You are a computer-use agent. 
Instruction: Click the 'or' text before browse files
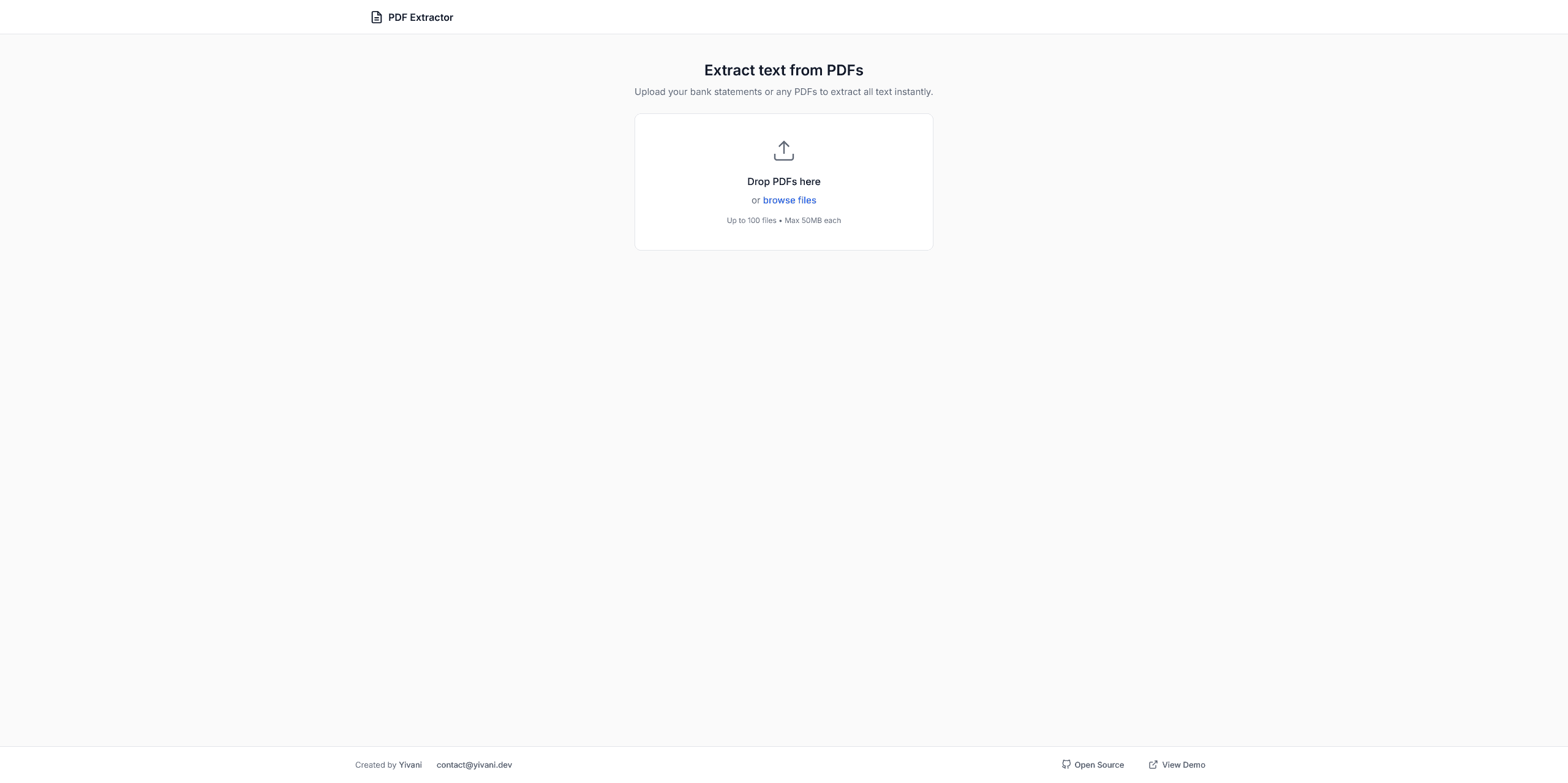(755, 200)
